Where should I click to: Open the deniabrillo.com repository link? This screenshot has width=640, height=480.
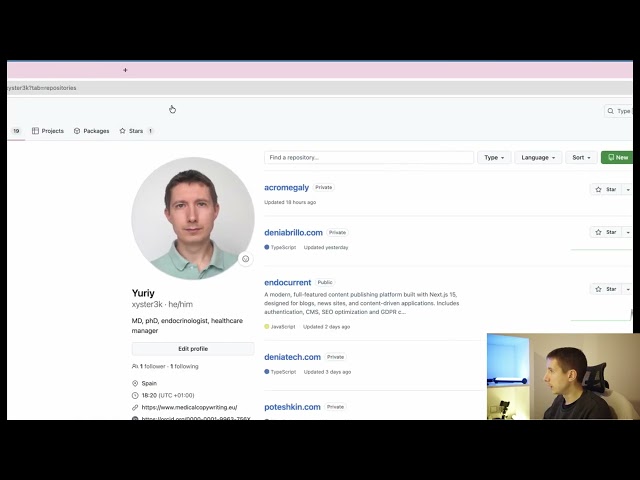pyautogui.click(x=293, y=233)
